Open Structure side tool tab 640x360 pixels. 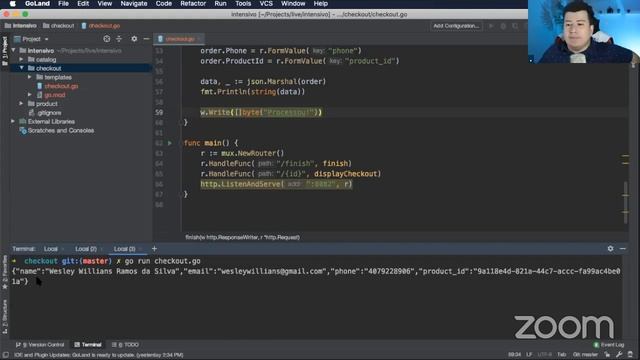coord(4,317)
